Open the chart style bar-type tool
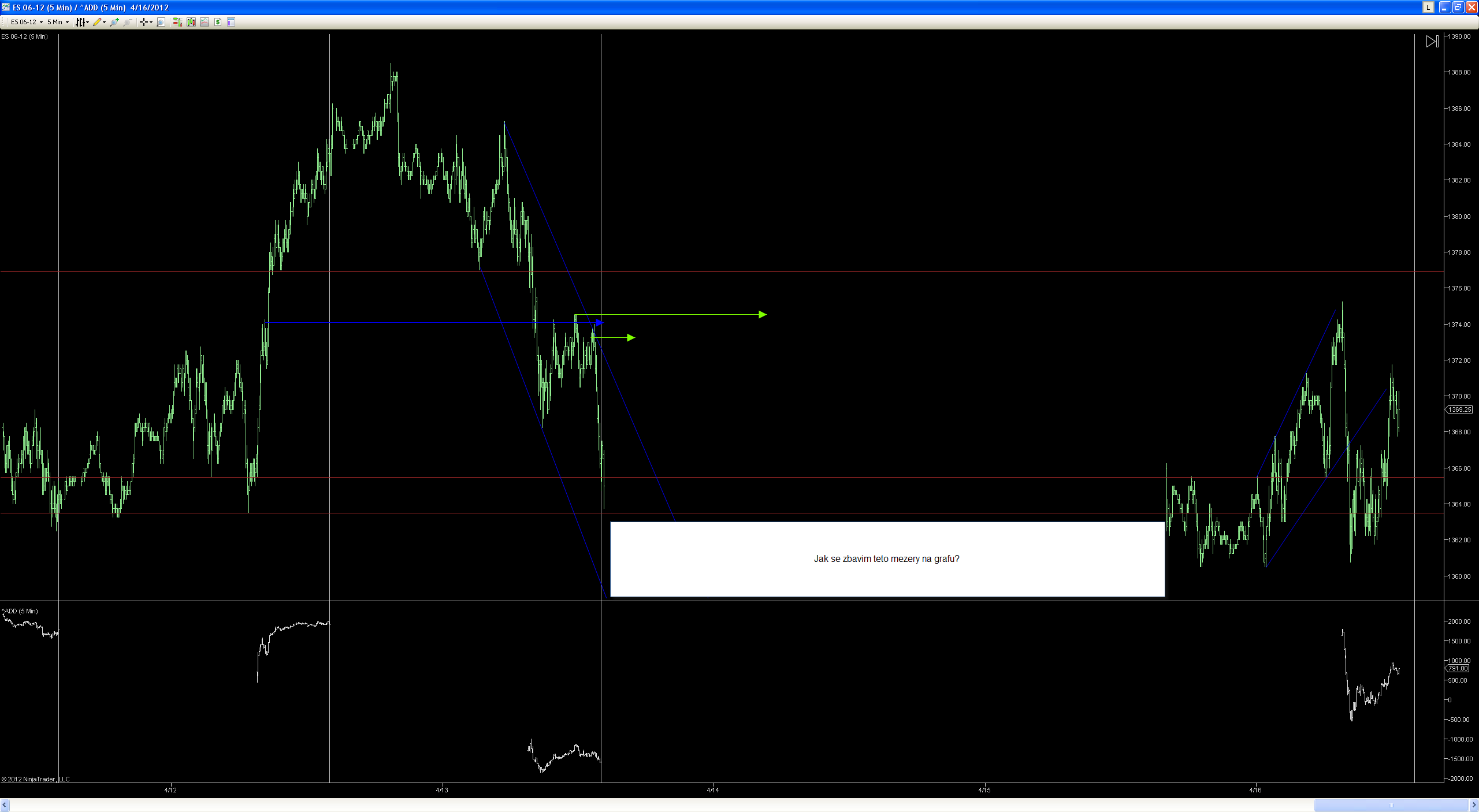 point(80,22)
